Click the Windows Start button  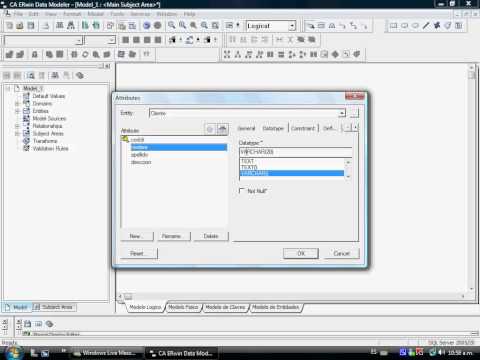[13, 353]
